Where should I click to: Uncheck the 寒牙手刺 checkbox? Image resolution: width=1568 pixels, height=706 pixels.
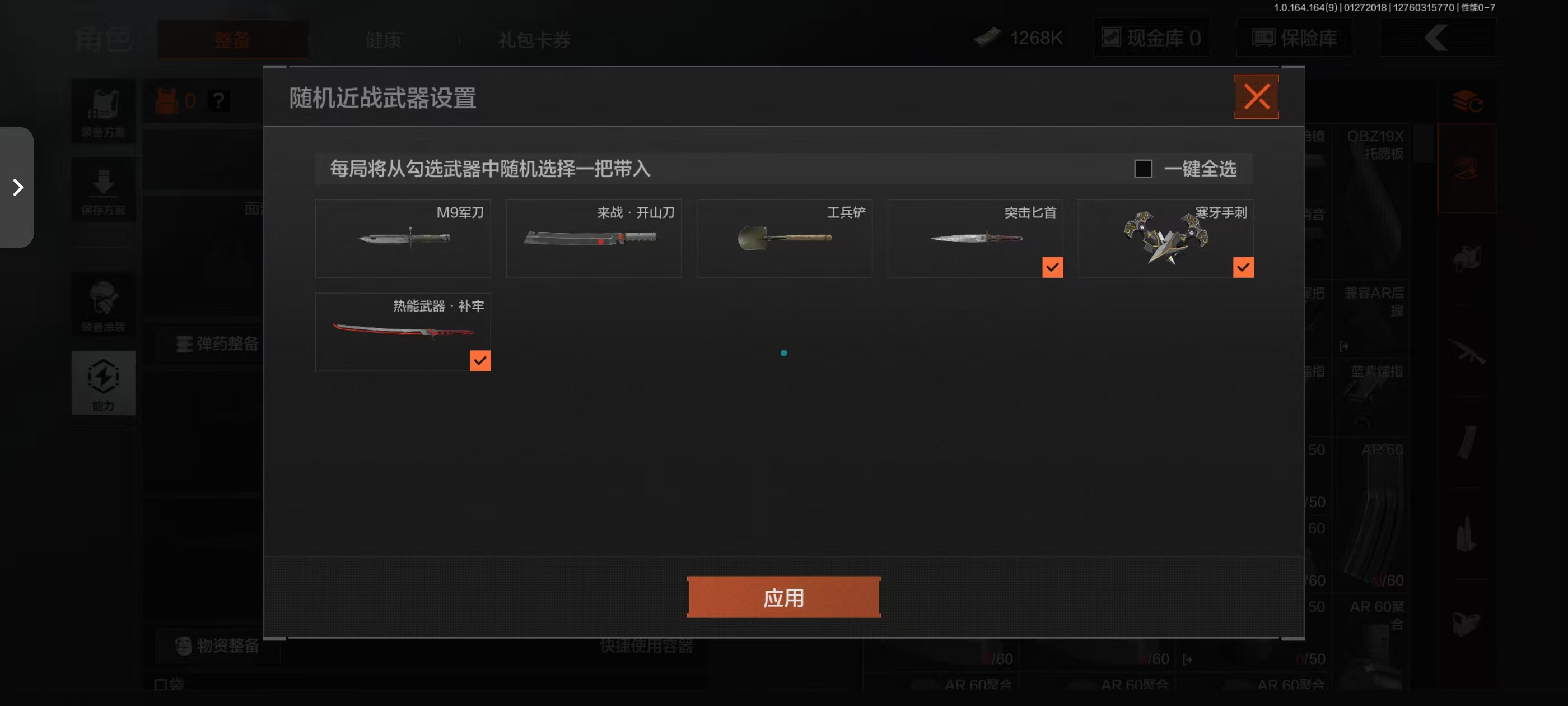[1243, 267]
